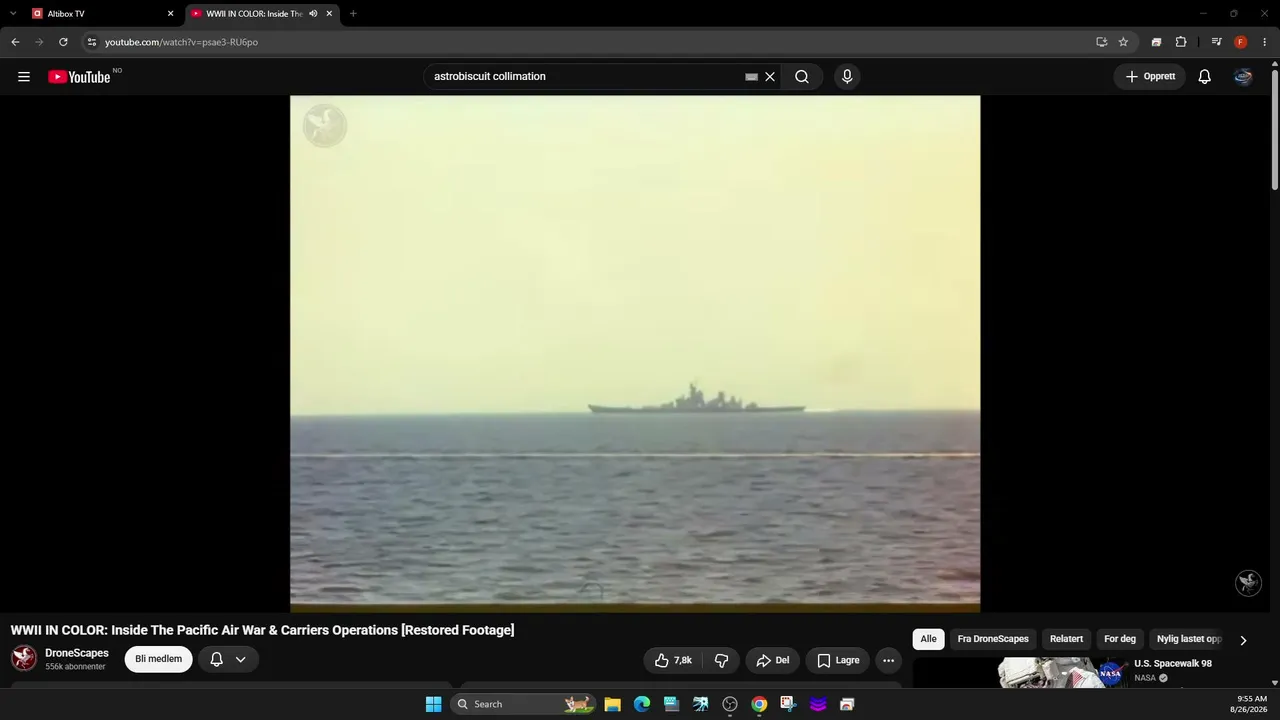Viewport: 1280px width, 720px height.
Task: Install the page as an app
Action: click(1101, 42)
